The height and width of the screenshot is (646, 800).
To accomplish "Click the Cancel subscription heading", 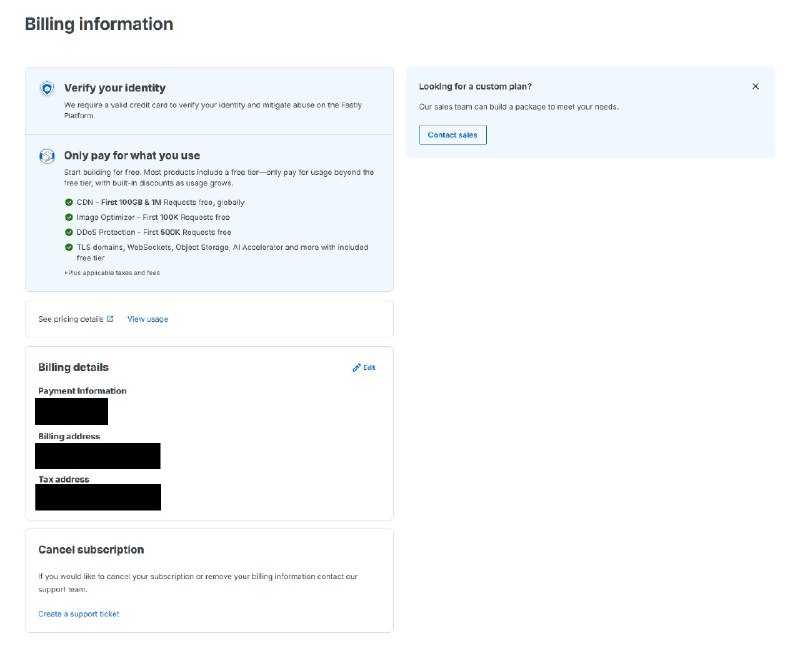I will point(91,550).
